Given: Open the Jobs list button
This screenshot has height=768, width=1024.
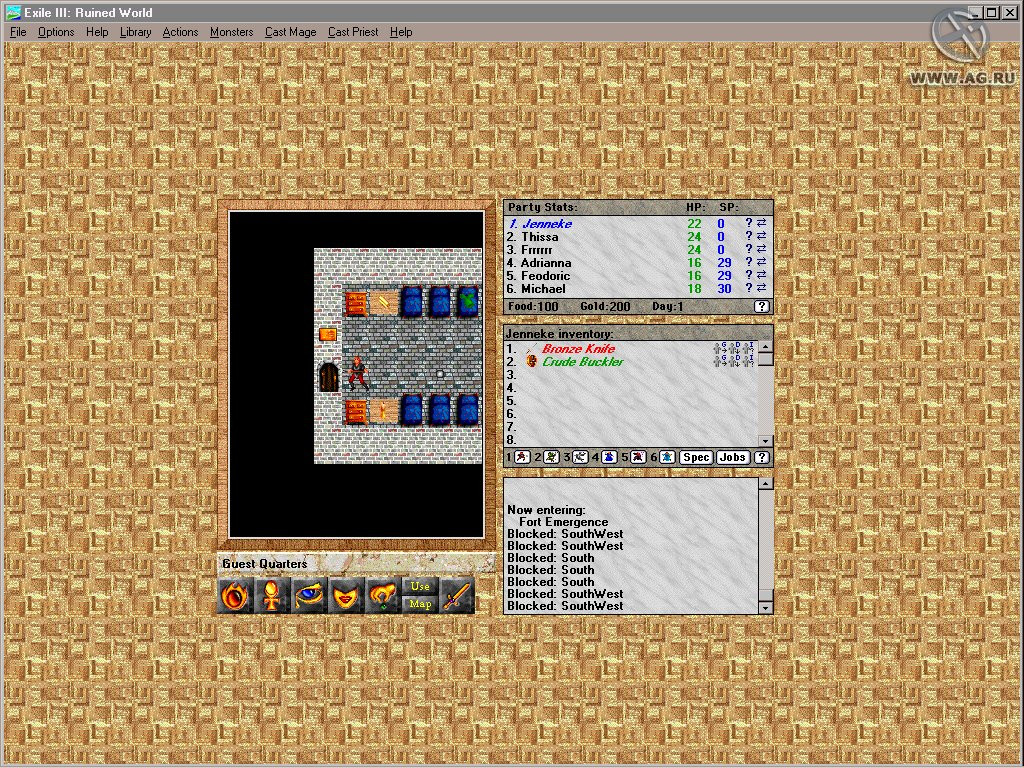Looking at the screenshot, I should (732, 457).
